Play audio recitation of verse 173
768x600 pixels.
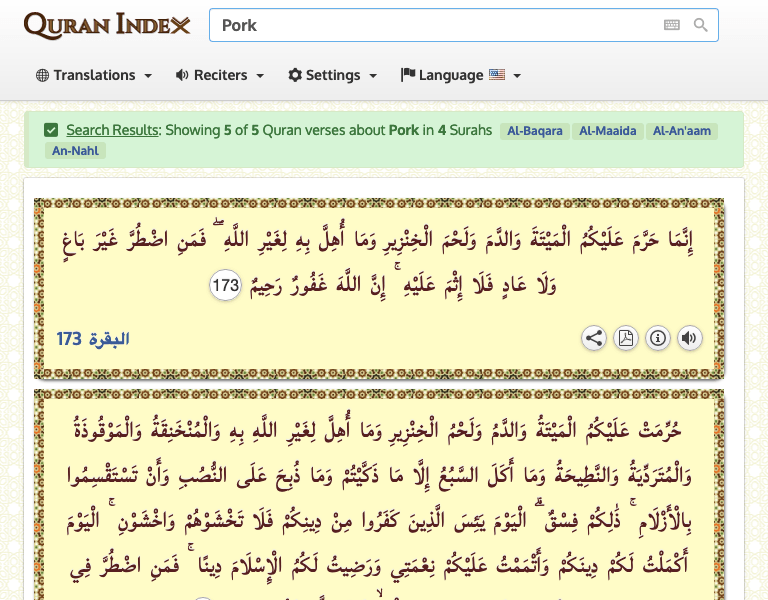coord(689,338)
